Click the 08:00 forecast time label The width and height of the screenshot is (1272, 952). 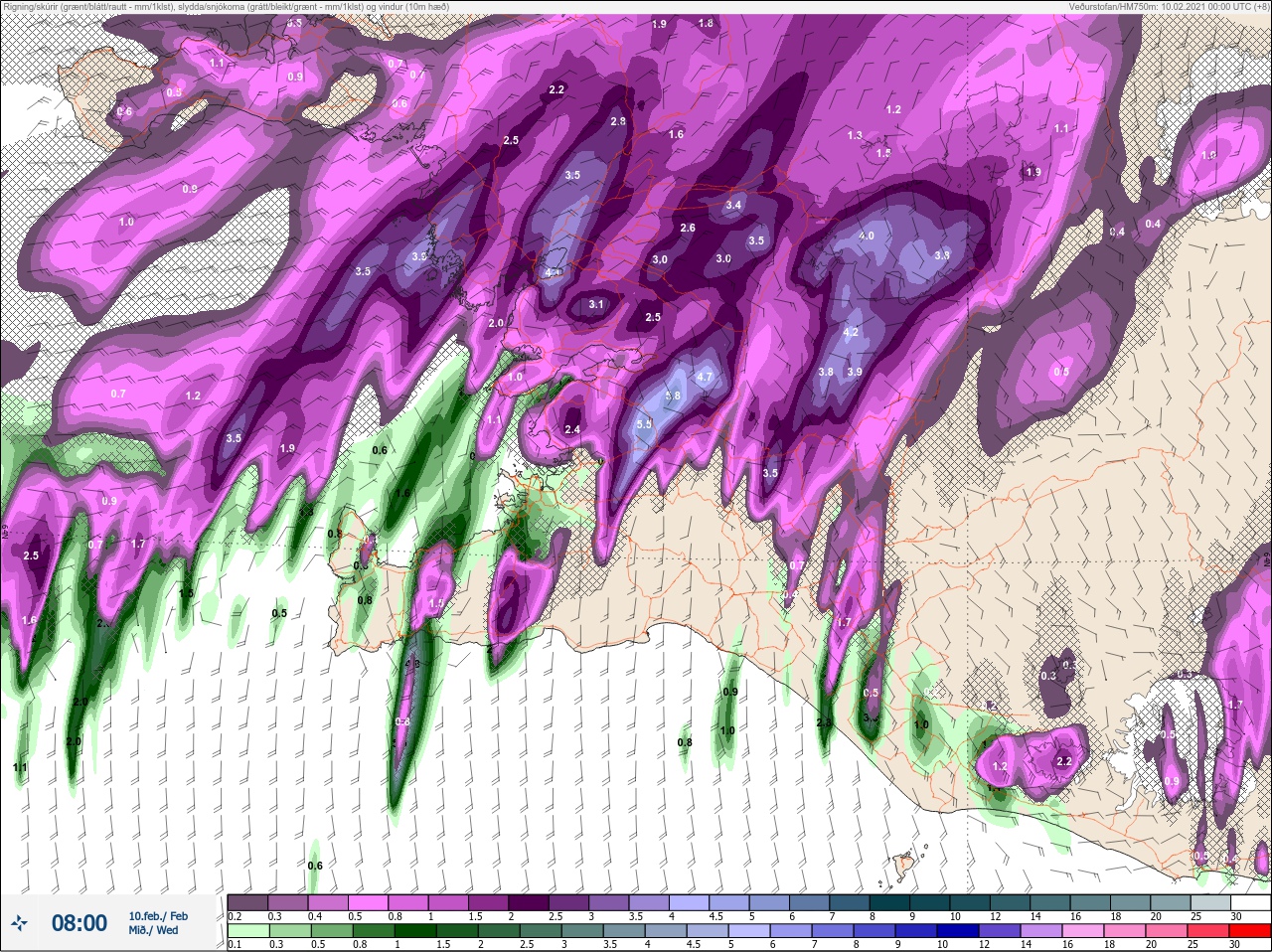(x=79, y=923)
